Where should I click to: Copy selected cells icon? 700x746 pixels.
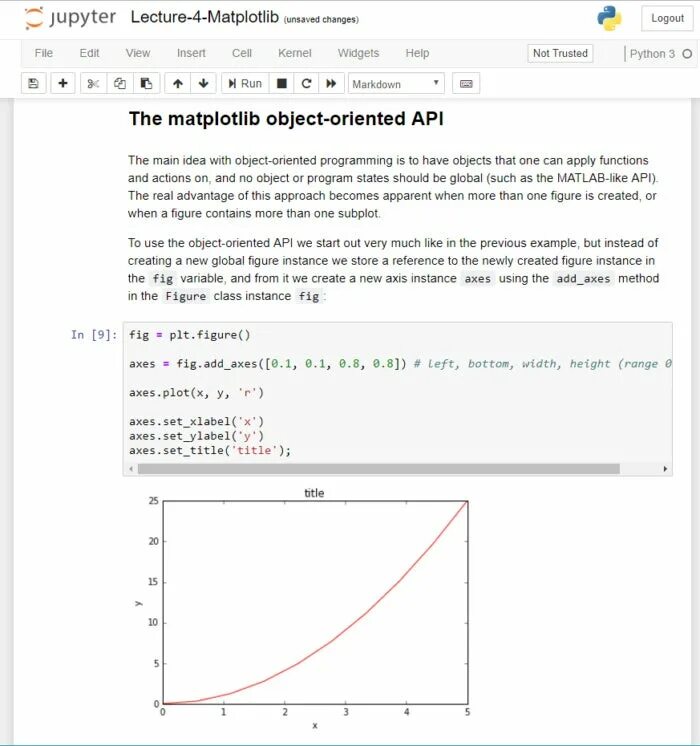tap(120, 84)
